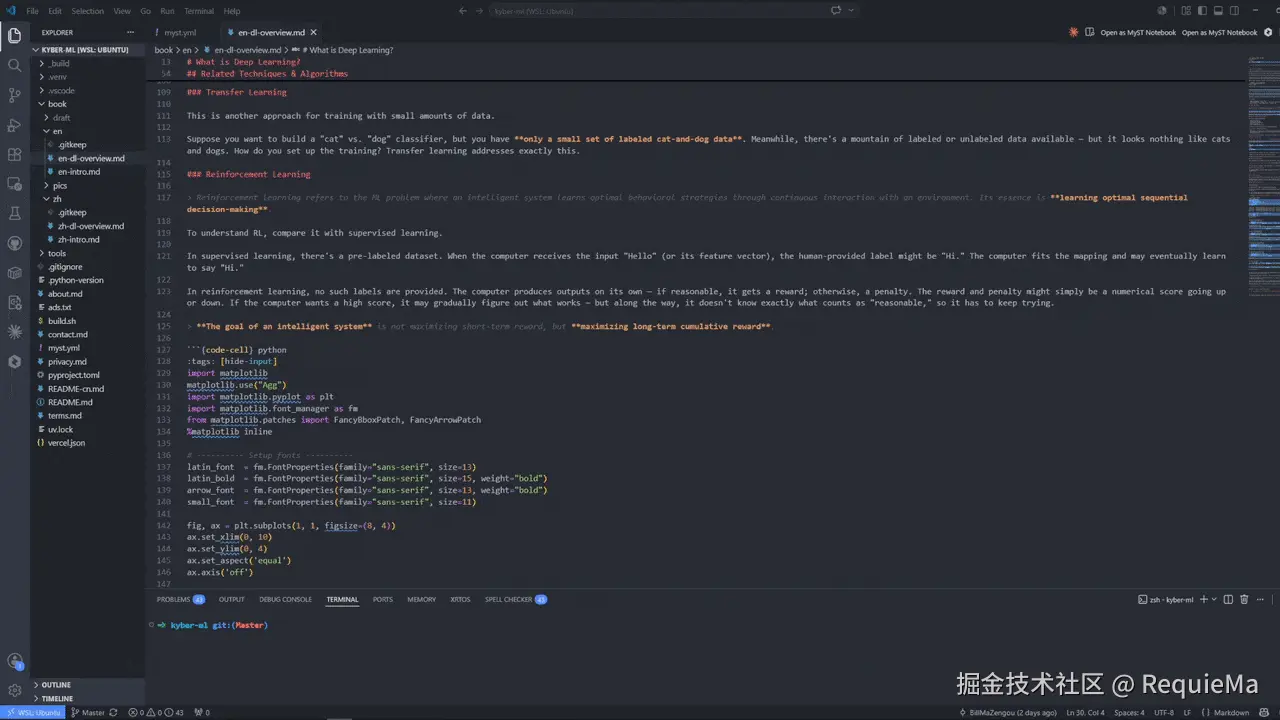Expand the pics folder
The image size is (1280, 720).
89,186
